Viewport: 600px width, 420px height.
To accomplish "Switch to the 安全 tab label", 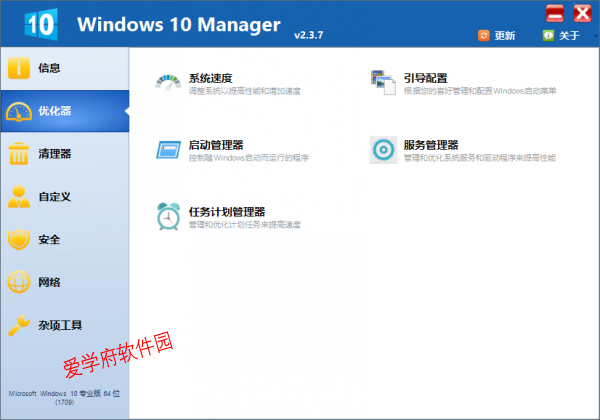I will coord(49,239).
